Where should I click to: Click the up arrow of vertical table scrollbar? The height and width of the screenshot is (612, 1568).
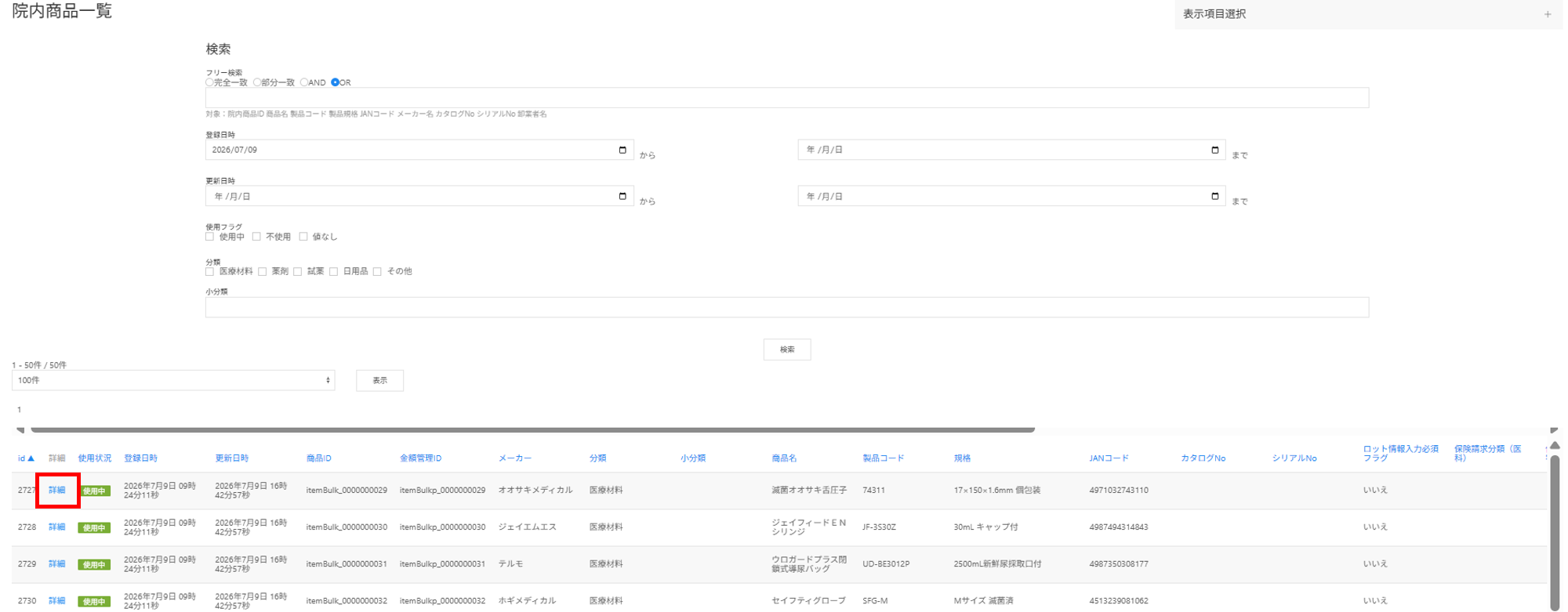click(x=1555, y=445)
